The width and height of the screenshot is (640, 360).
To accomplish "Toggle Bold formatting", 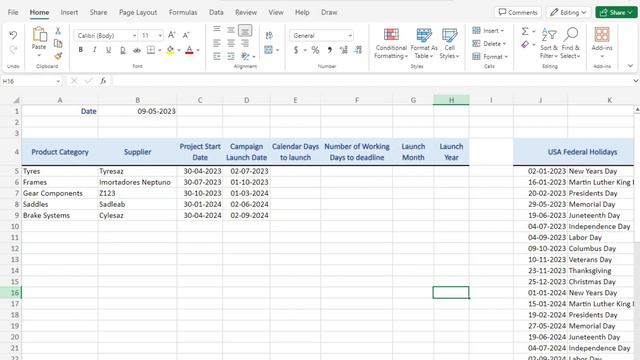I will pos(81,50).
